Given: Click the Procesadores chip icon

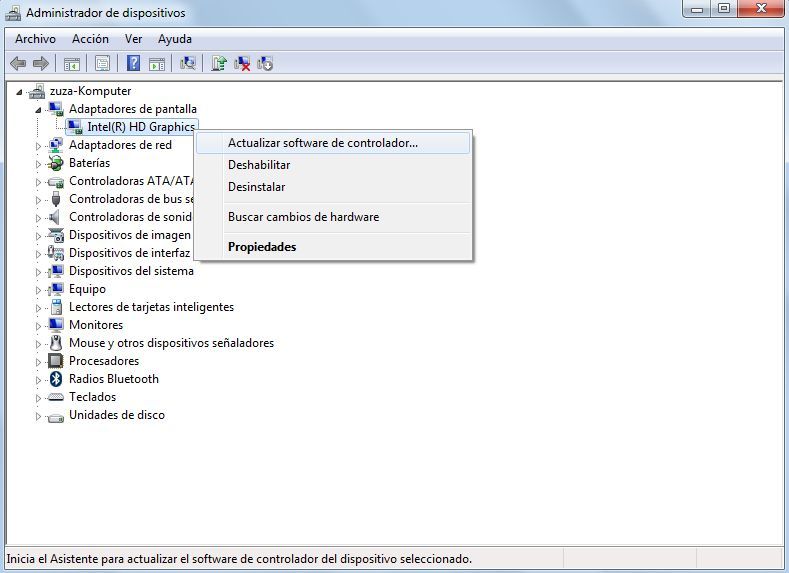Looking at the screenshot, I should point(55,361).
